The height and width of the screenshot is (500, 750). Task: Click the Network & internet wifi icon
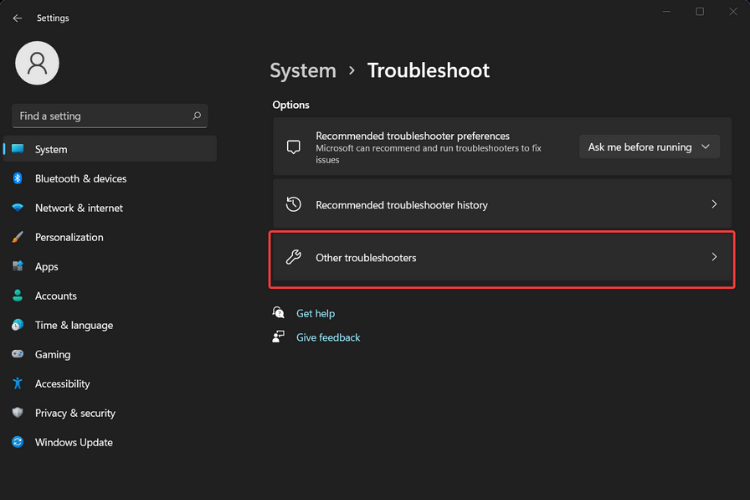pos(17,208)
